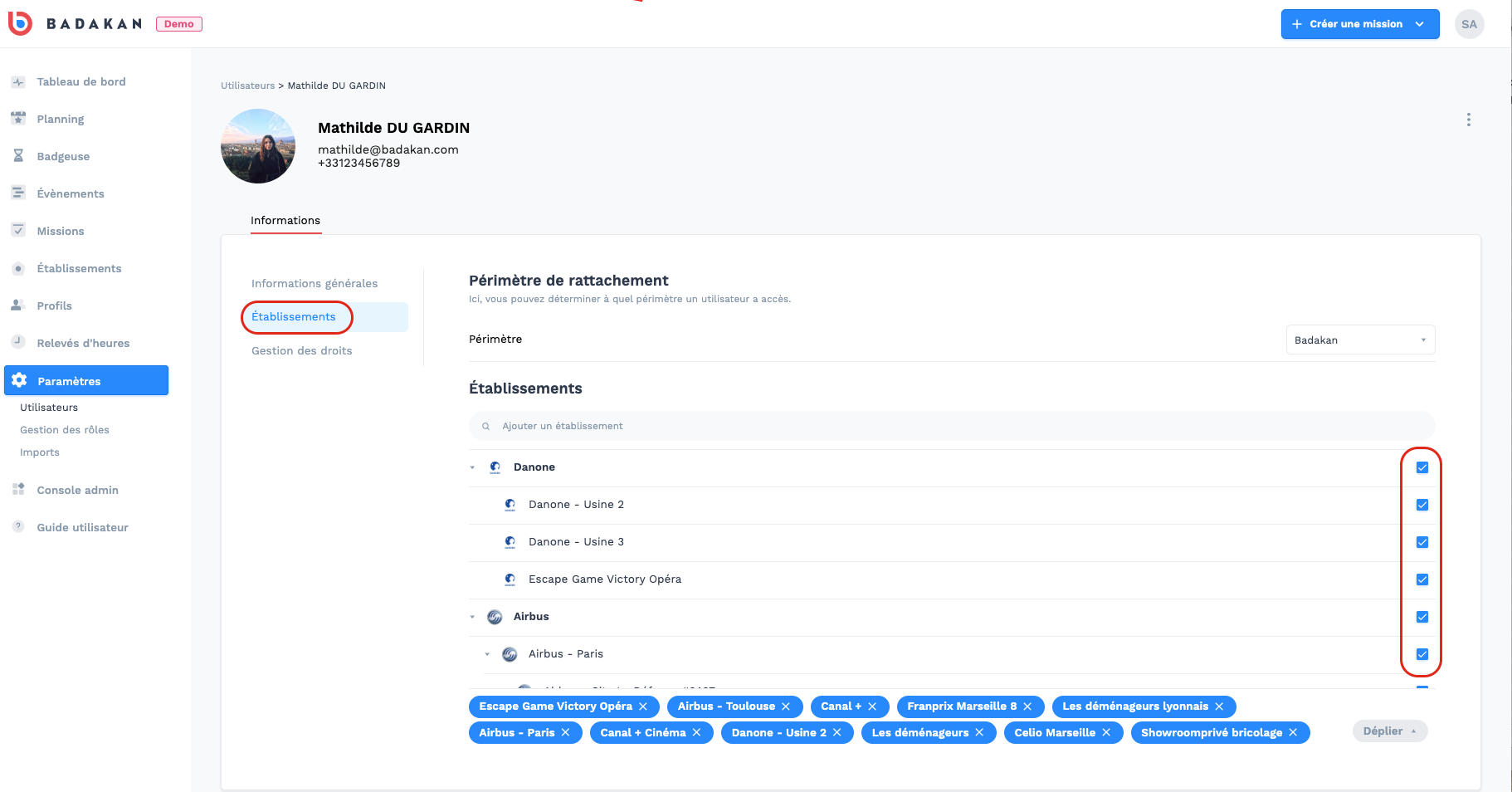Image resolution: width=1512 pixels, height=792 pixels.
Task: Click the Évènements list icon
Action: pos(18,193)
